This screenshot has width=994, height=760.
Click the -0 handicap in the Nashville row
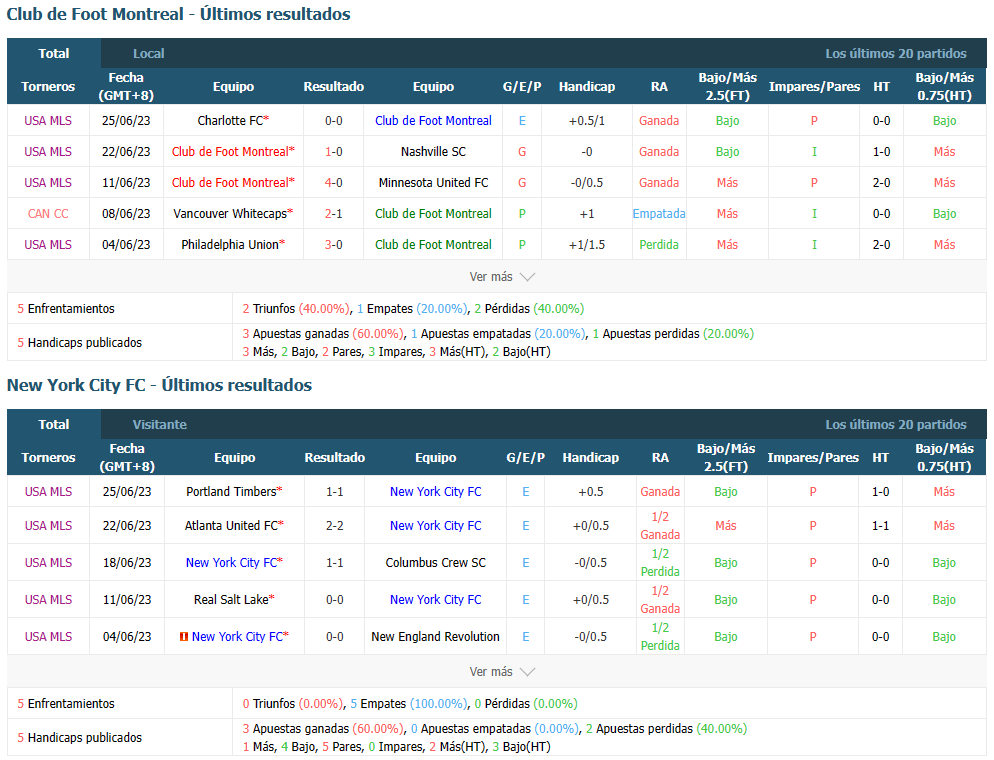coord(586,151)
